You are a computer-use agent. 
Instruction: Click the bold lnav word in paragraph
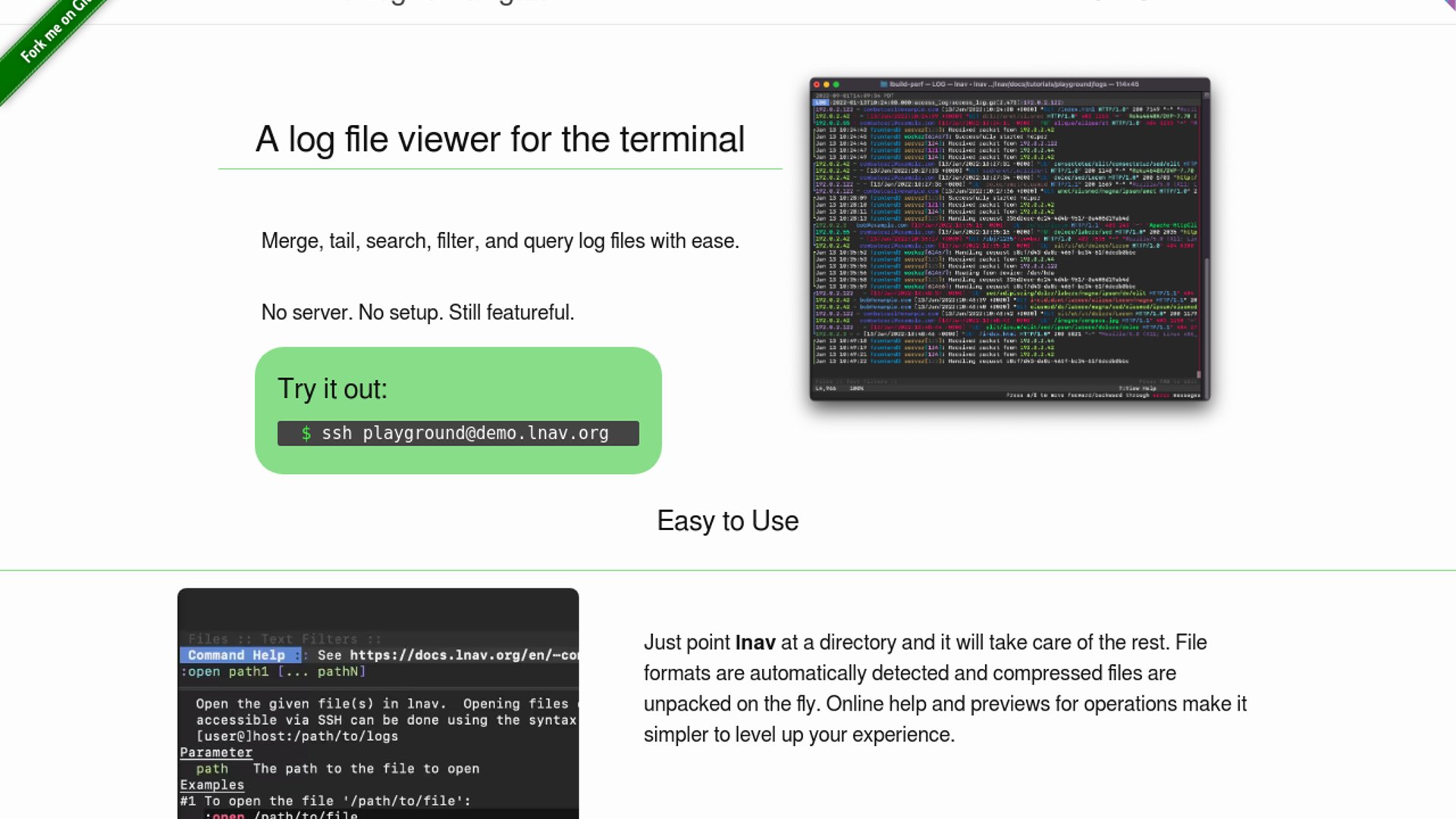(755, 643)
